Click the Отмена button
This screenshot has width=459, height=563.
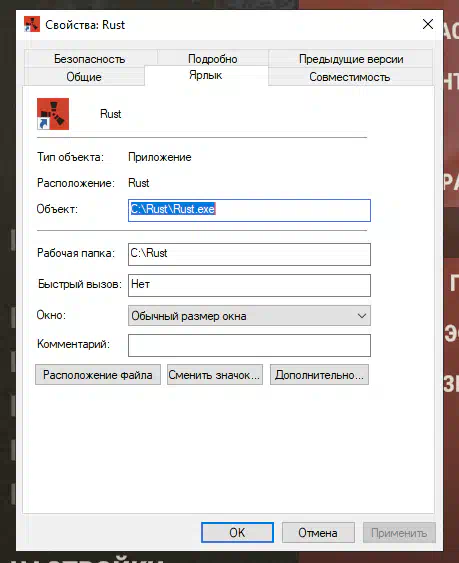[318, 532]
